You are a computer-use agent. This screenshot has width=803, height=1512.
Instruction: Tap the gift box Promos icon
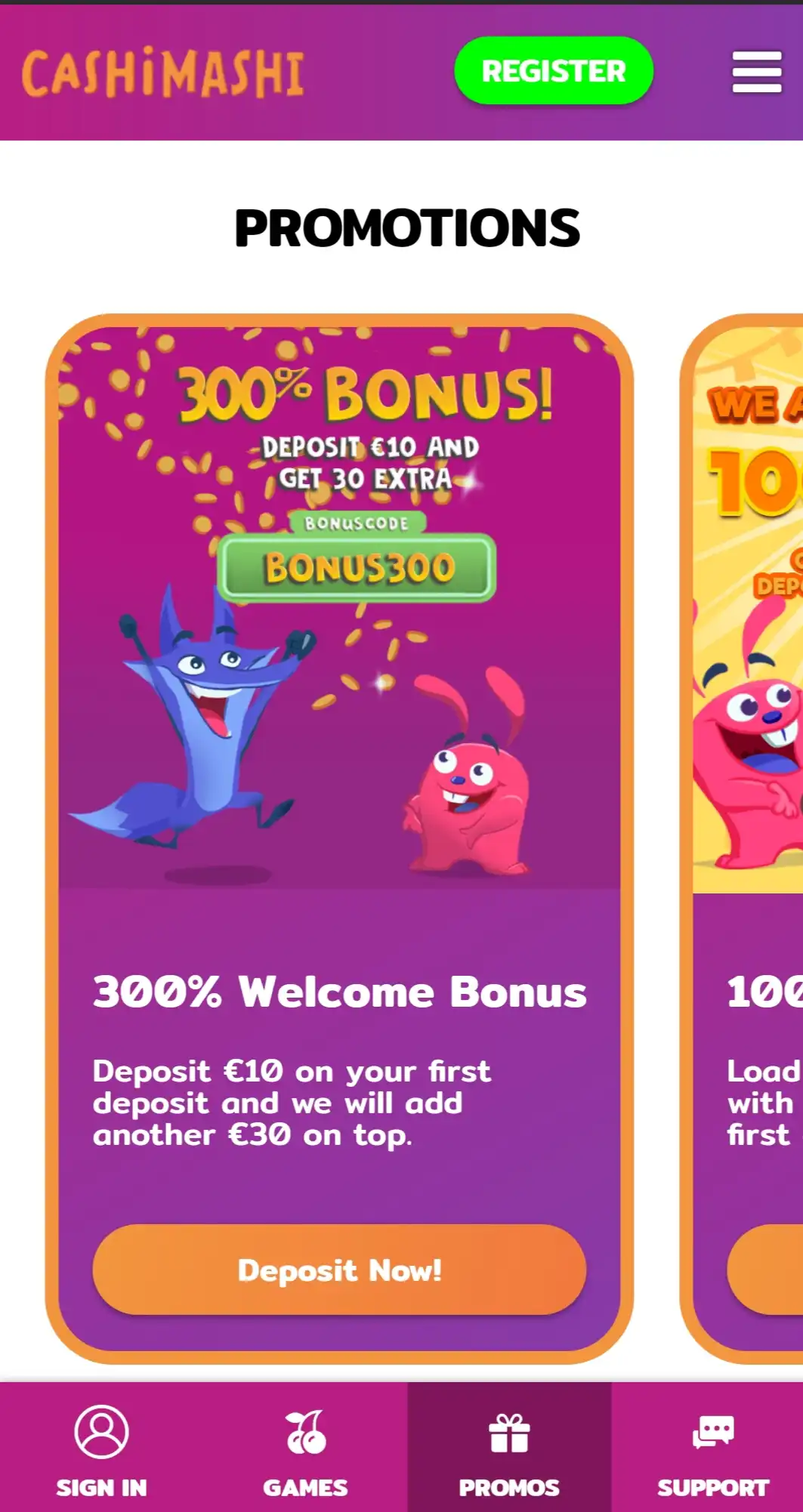click(509, 1433)
